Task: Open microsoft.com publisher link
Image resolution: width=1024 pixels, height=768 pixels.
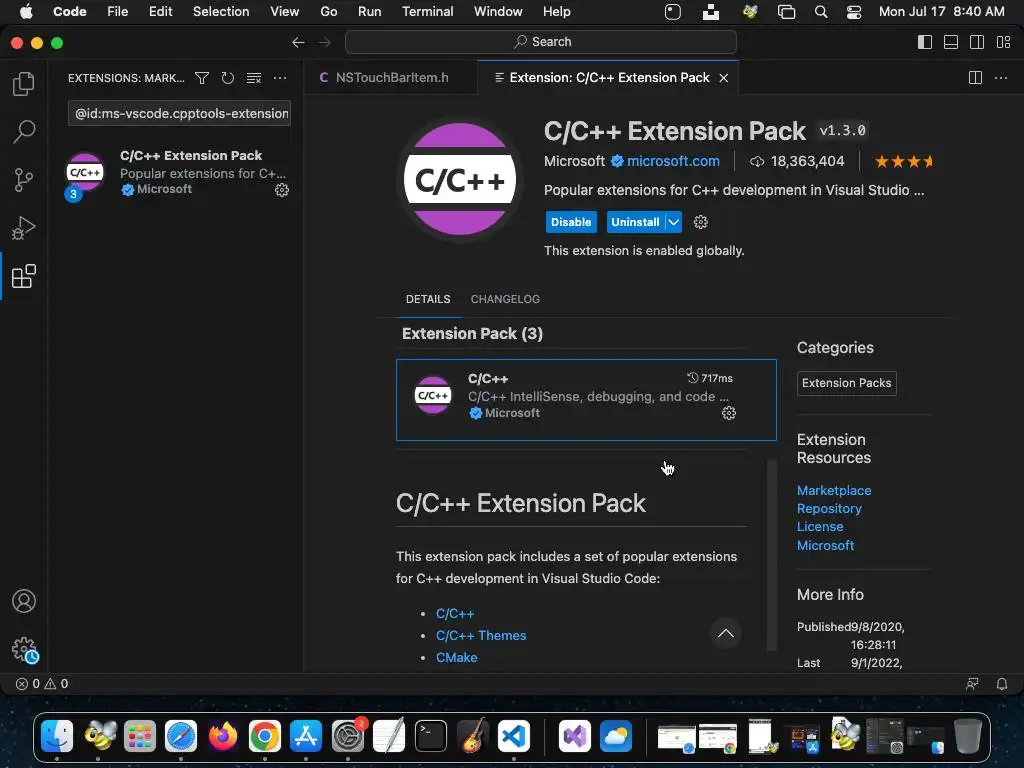Action: (x=673, y=161)
